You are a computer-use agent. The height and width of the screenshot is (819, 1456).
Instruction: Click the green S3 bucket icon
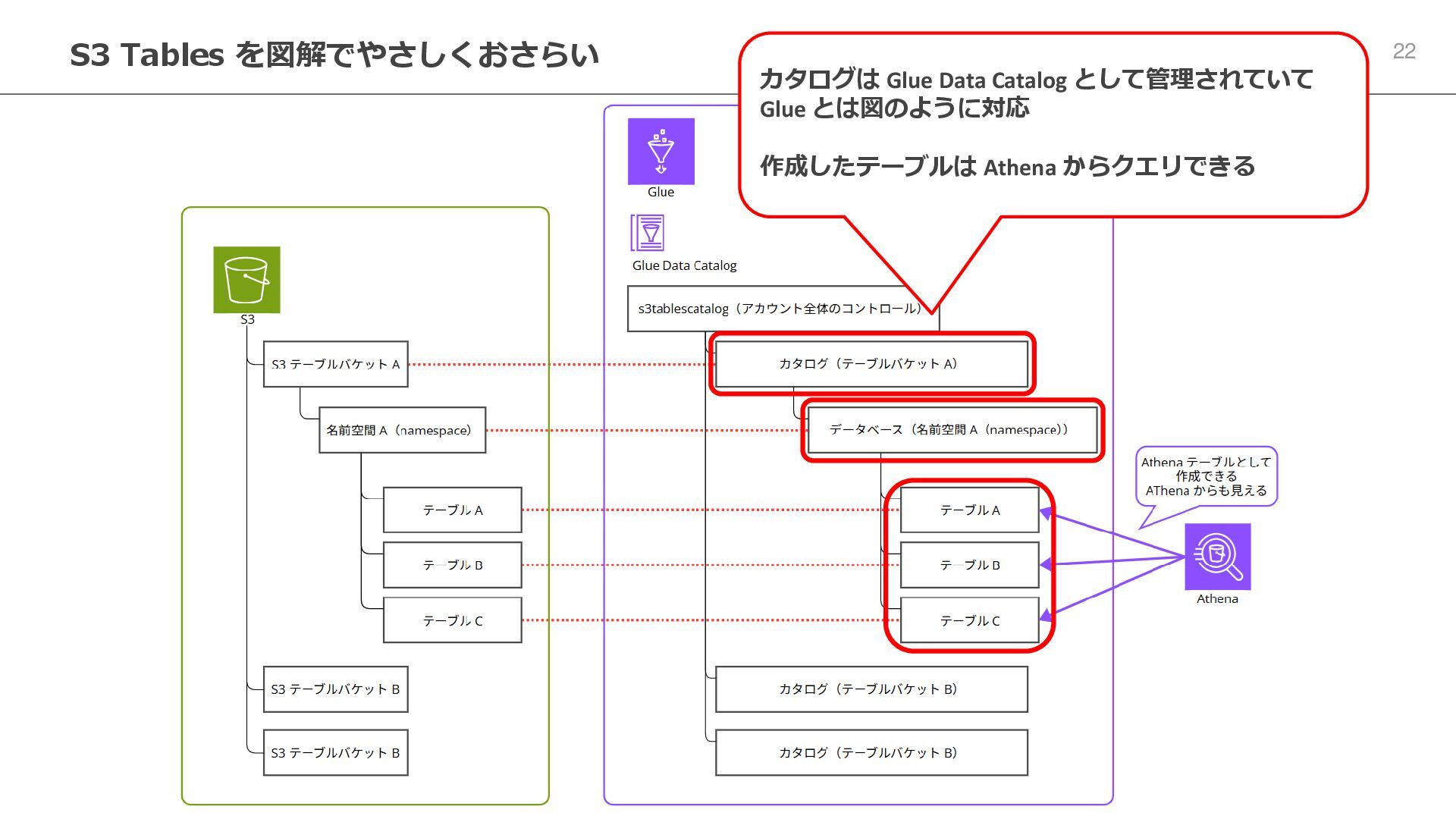pos(246,279)
